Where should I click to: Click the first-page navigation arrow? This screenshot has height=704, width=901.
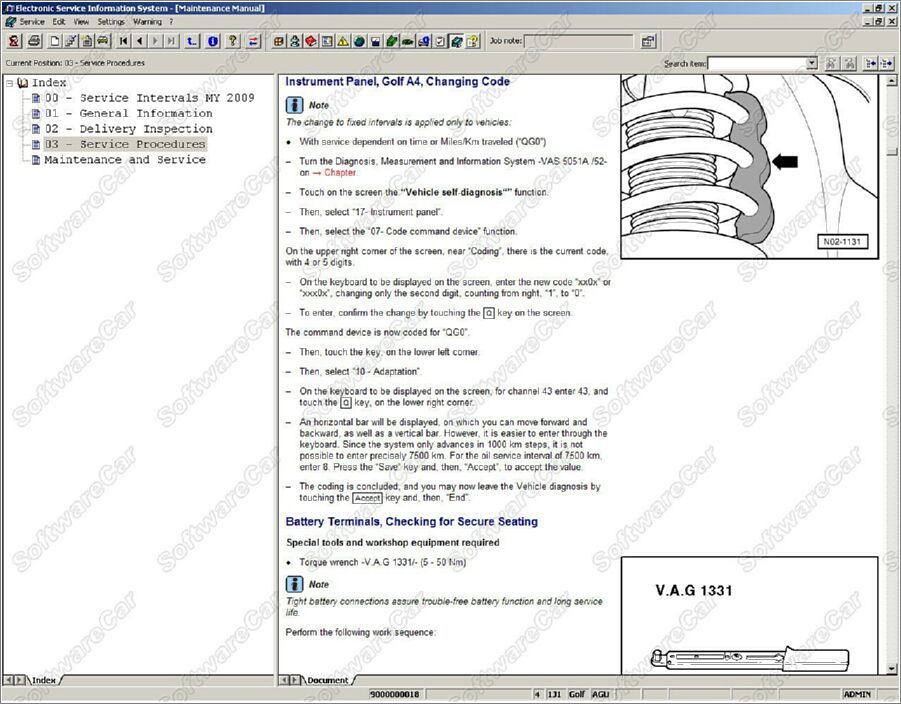coord(124,41)
